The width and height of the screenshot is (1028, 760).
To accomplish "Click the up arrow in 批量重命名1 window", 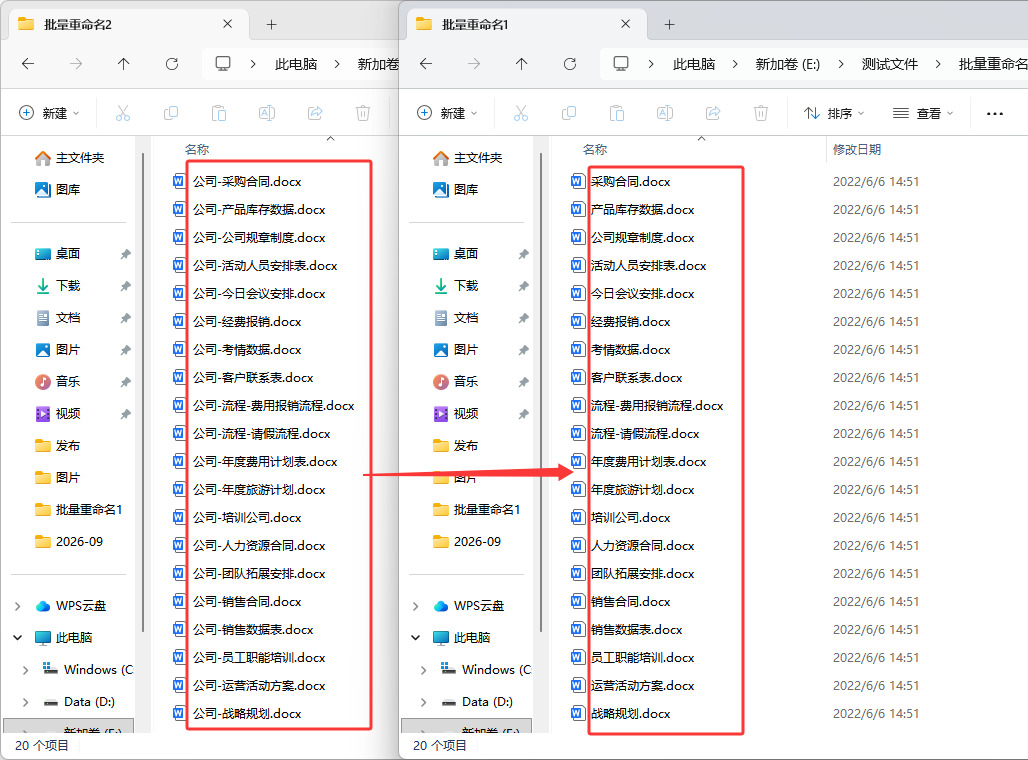I will click(x=522, y=64).
